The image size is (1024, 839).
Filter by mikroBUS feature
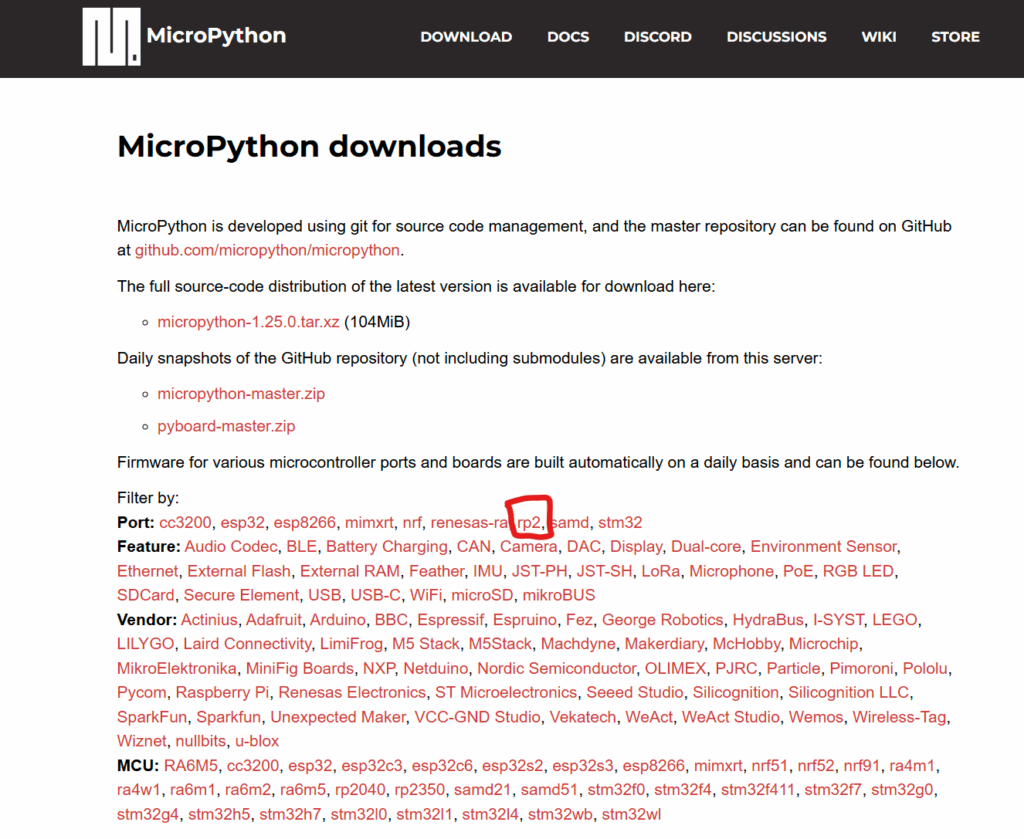(x=559, y=595)
